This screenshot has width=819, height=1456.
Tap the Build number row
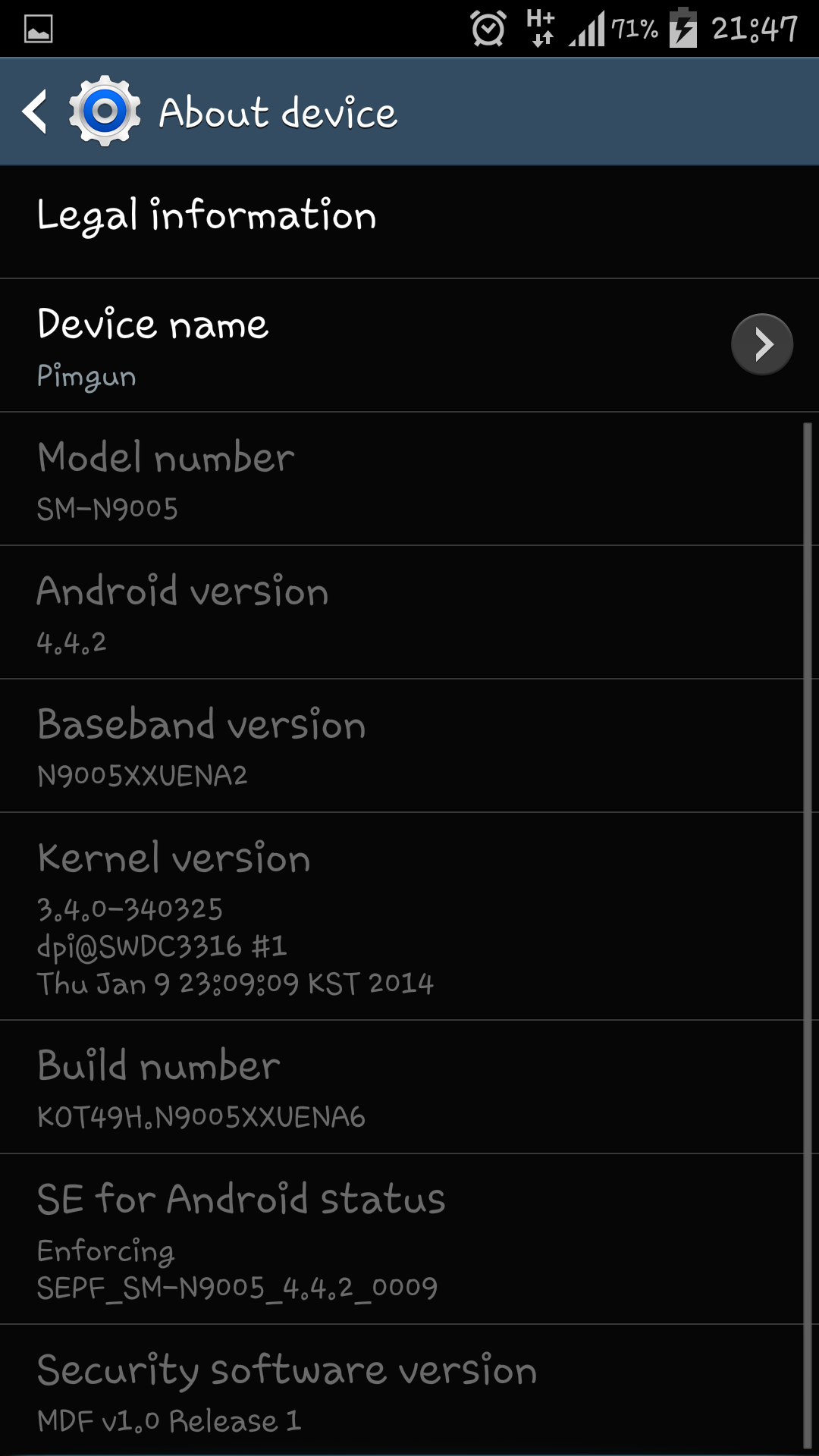401,1087
